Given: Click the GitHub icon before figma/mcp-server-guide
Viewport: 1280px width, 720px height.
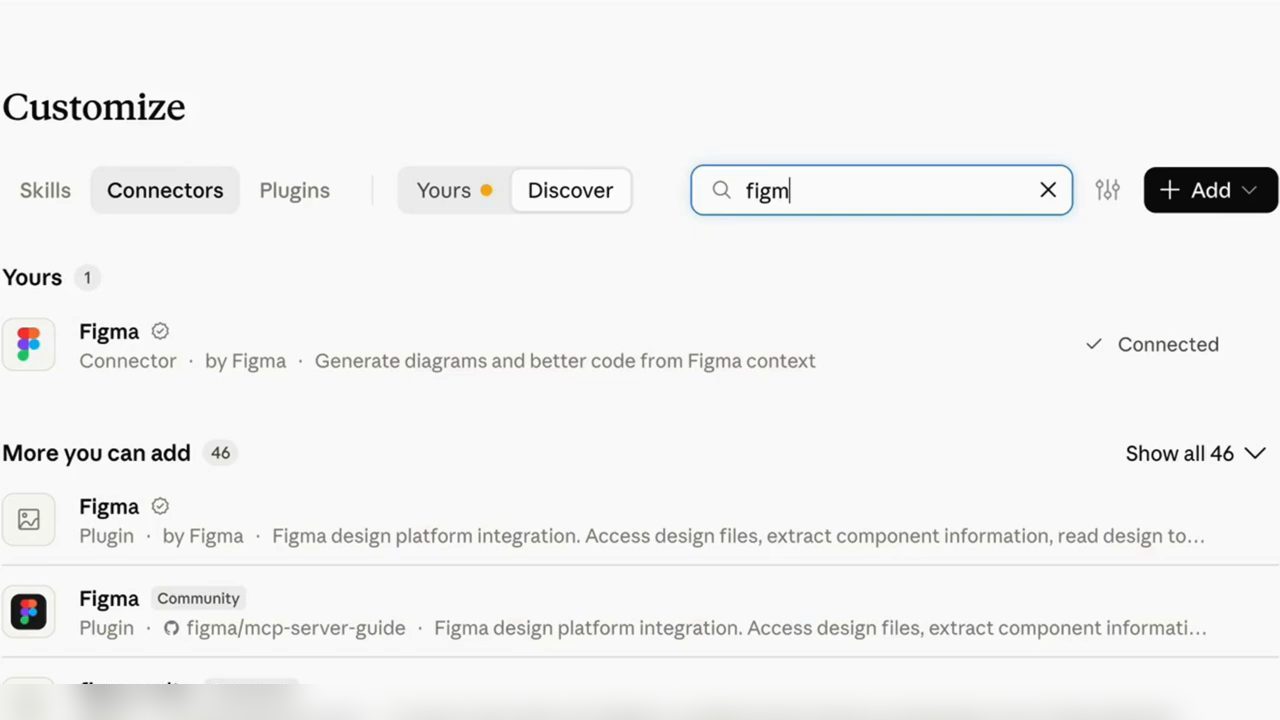Looking at the screenshot, I should [x=171, y=628].
